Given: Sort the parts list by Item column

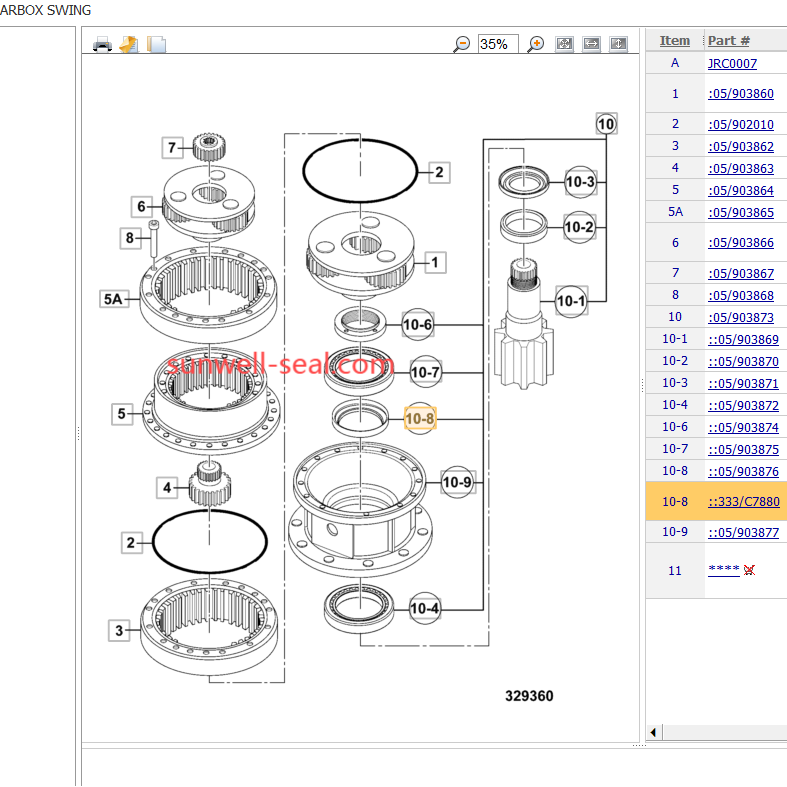Looking at the screenshot, I should [x=674, y=40].
